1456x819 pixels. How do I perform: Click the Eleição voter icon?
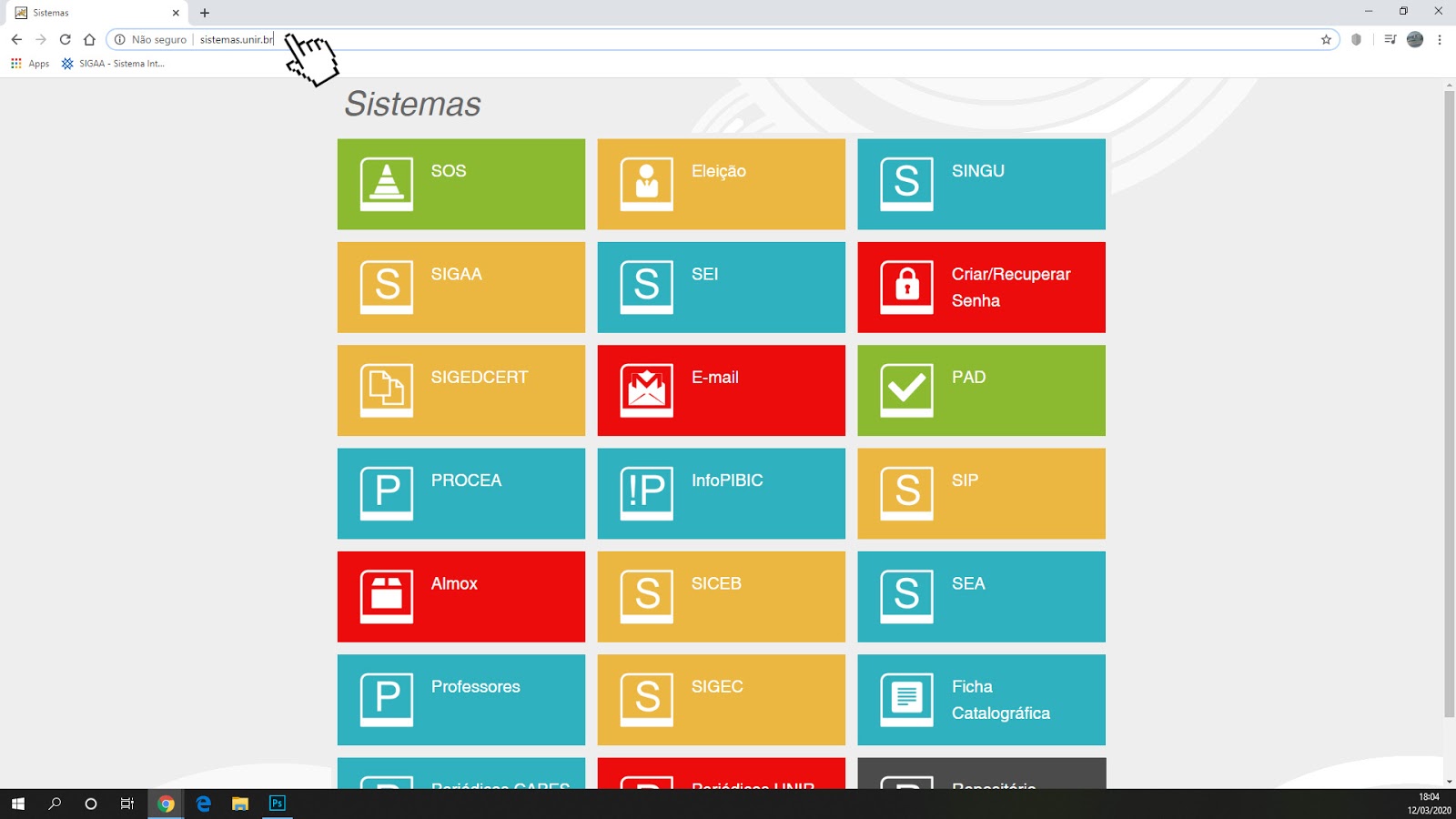pos(647,185)
